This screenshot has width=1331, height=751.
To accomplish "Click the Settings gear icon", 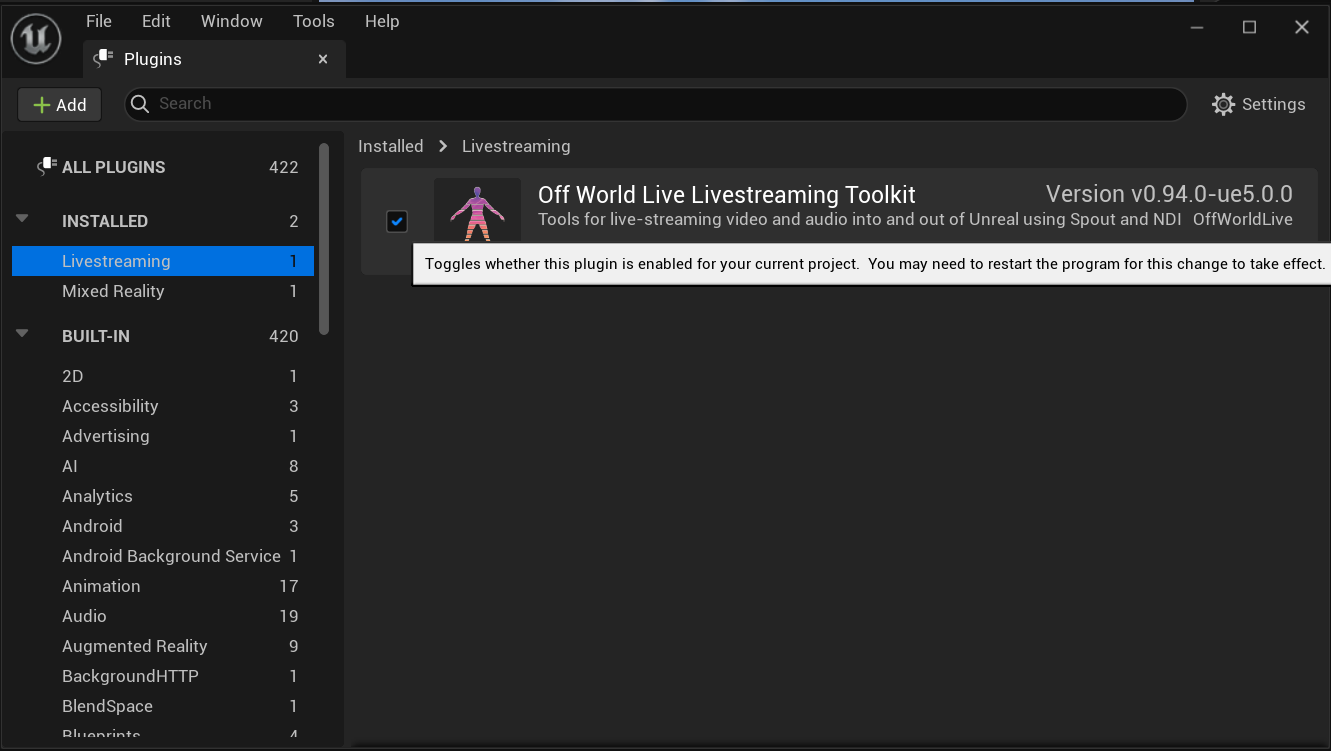I will coord(1223,104).
